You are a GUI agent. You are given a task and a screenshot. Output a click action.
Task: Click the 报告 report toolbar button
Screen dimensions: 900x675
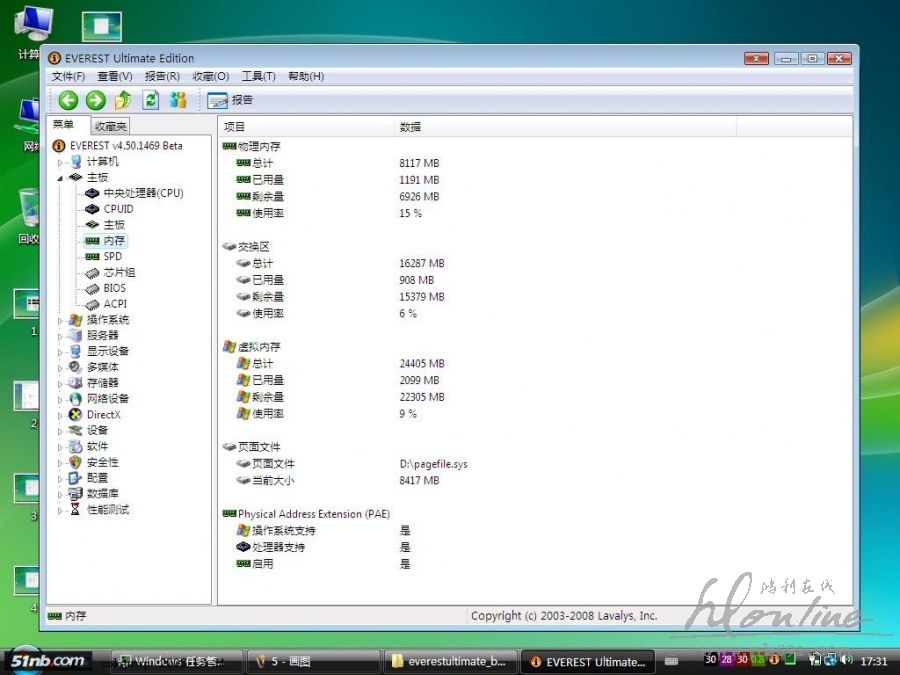pos(230,100)
